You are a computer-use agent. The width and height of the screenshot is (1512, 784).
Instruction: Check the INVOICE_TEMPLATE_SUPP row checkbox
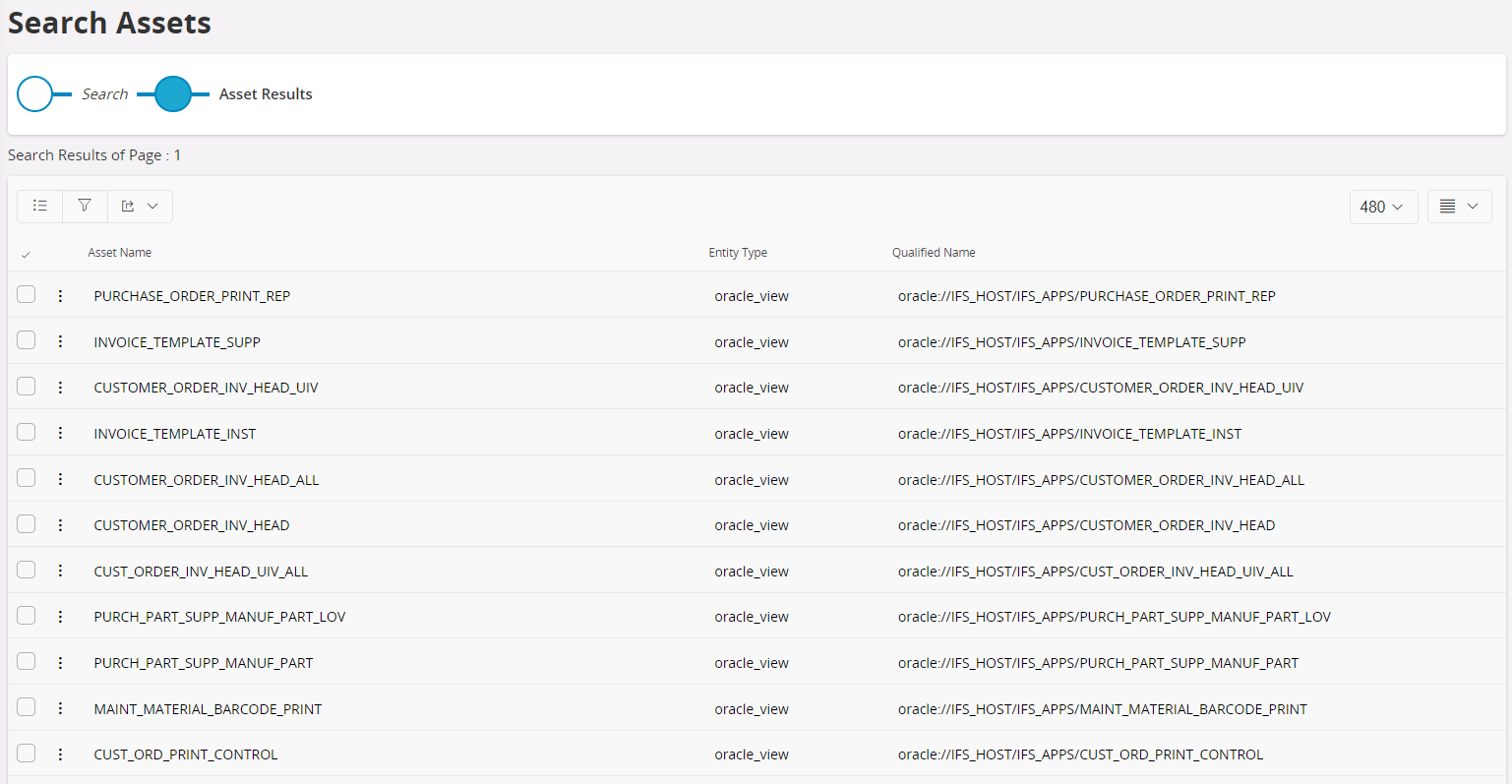click(x=27, y=340)
